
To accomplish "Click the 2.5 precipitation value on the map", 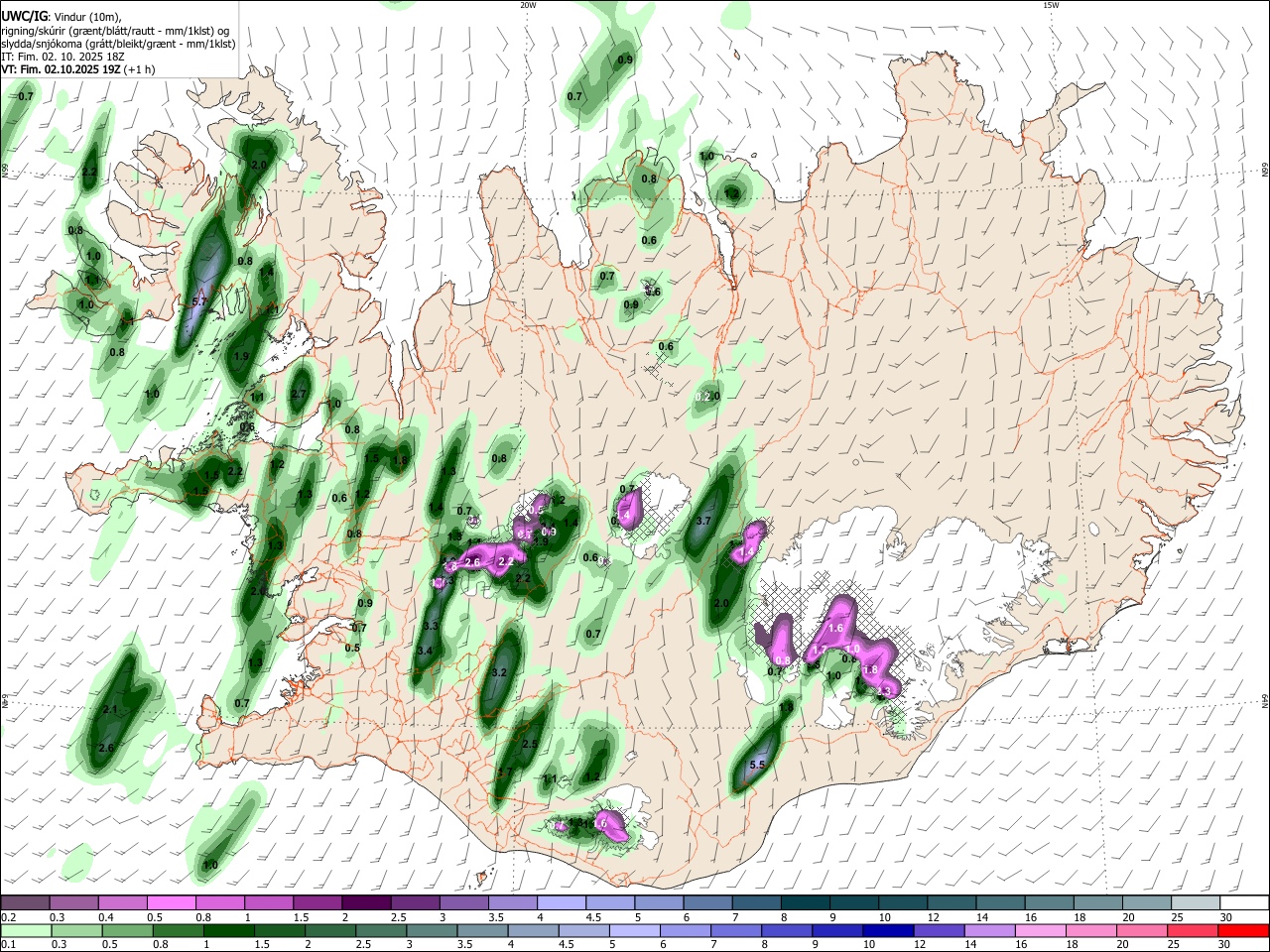I will pos(530,744).
